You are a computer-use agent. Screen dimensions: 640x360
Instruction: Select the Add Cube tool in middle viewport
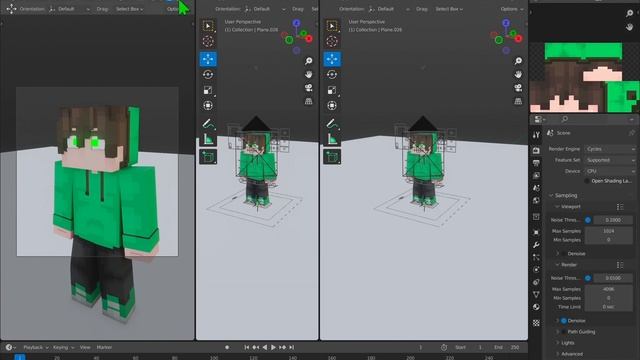[208, 157]
